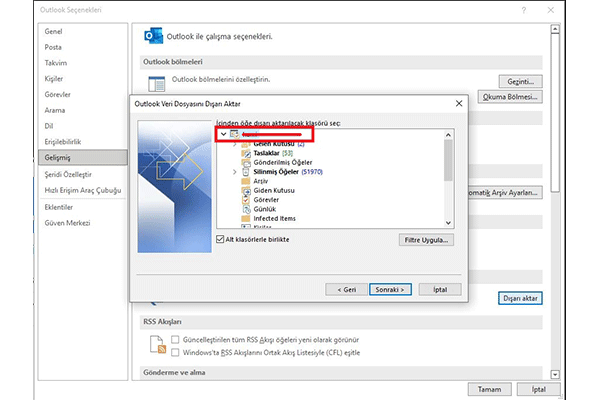Screen dimensions: 600x400
Task: Select Gönderilmiş Öğeler folder name
Action: point(283,162)
